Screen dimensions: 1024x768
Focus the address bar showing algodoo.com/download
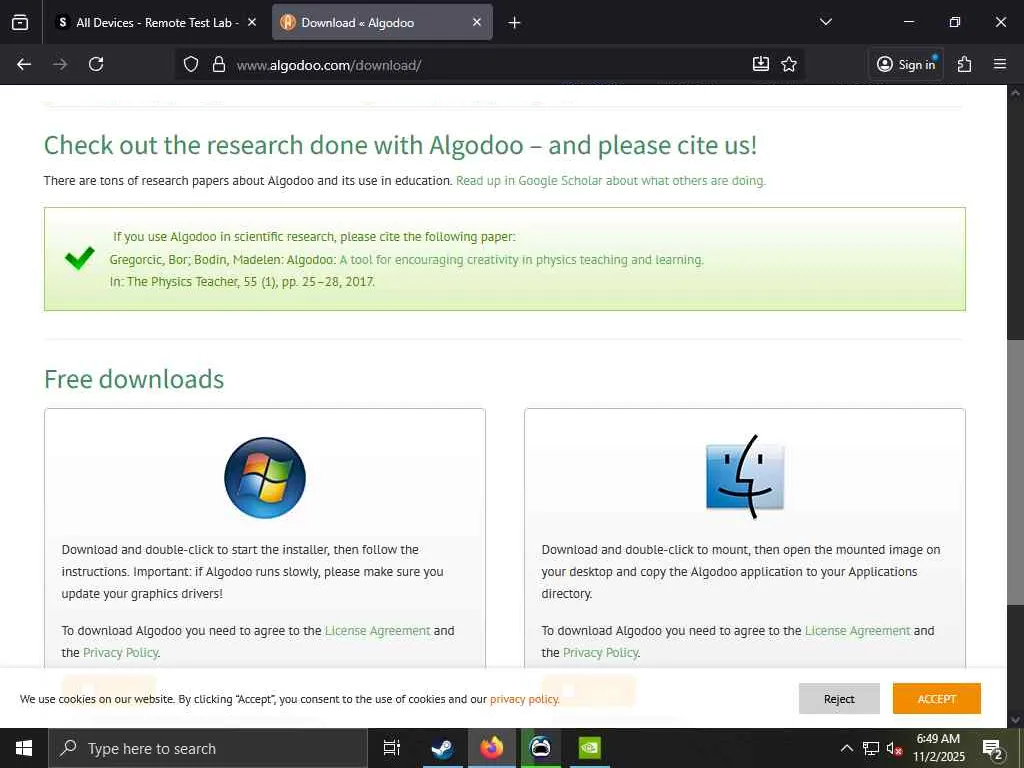[490, 65]
